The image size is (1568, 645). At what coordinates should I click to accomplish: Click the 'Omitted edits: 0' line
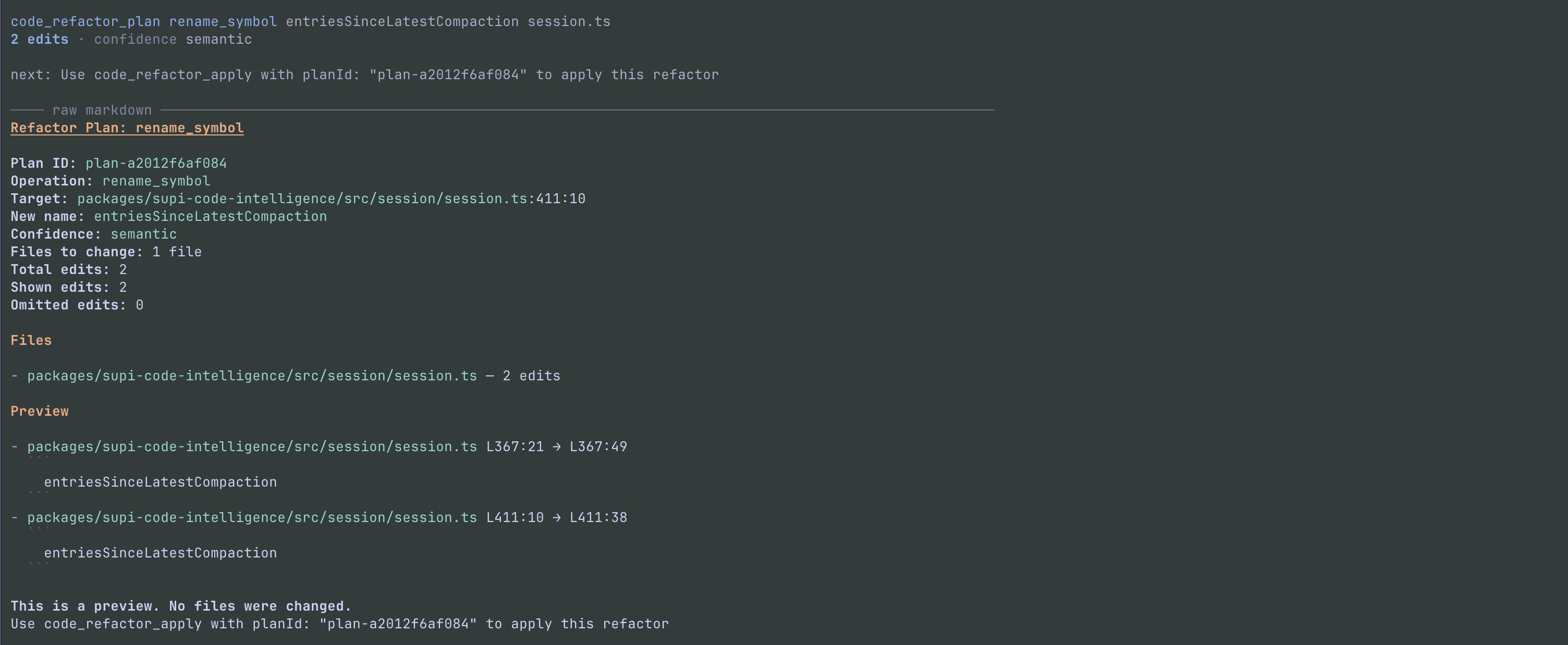pos(77,305)
